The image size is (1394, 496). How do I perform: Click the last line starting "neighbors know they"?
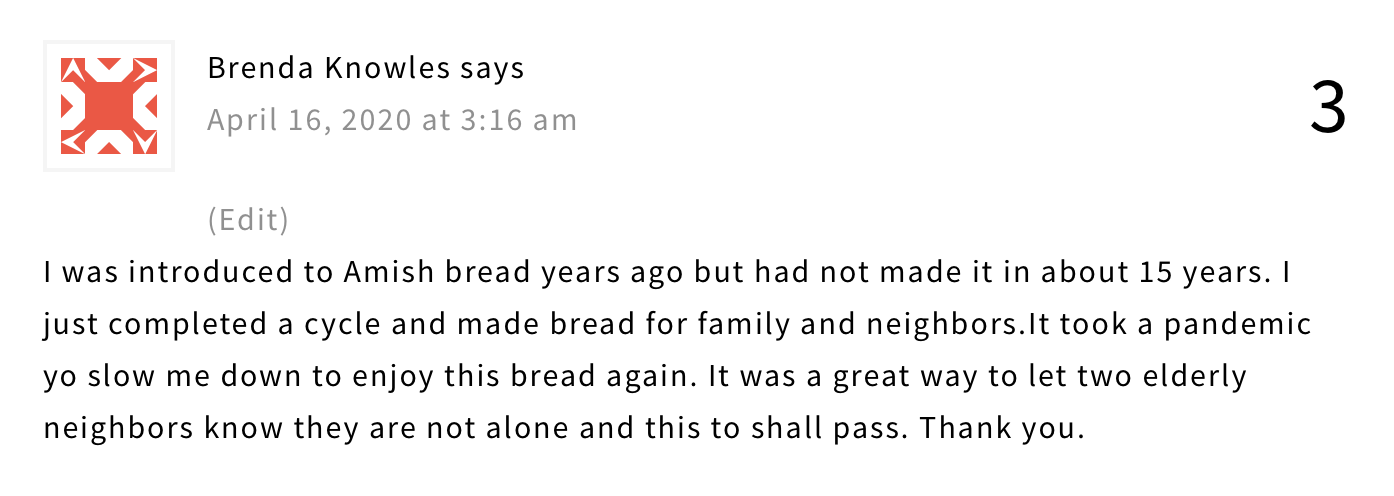(x=564, y=429)
